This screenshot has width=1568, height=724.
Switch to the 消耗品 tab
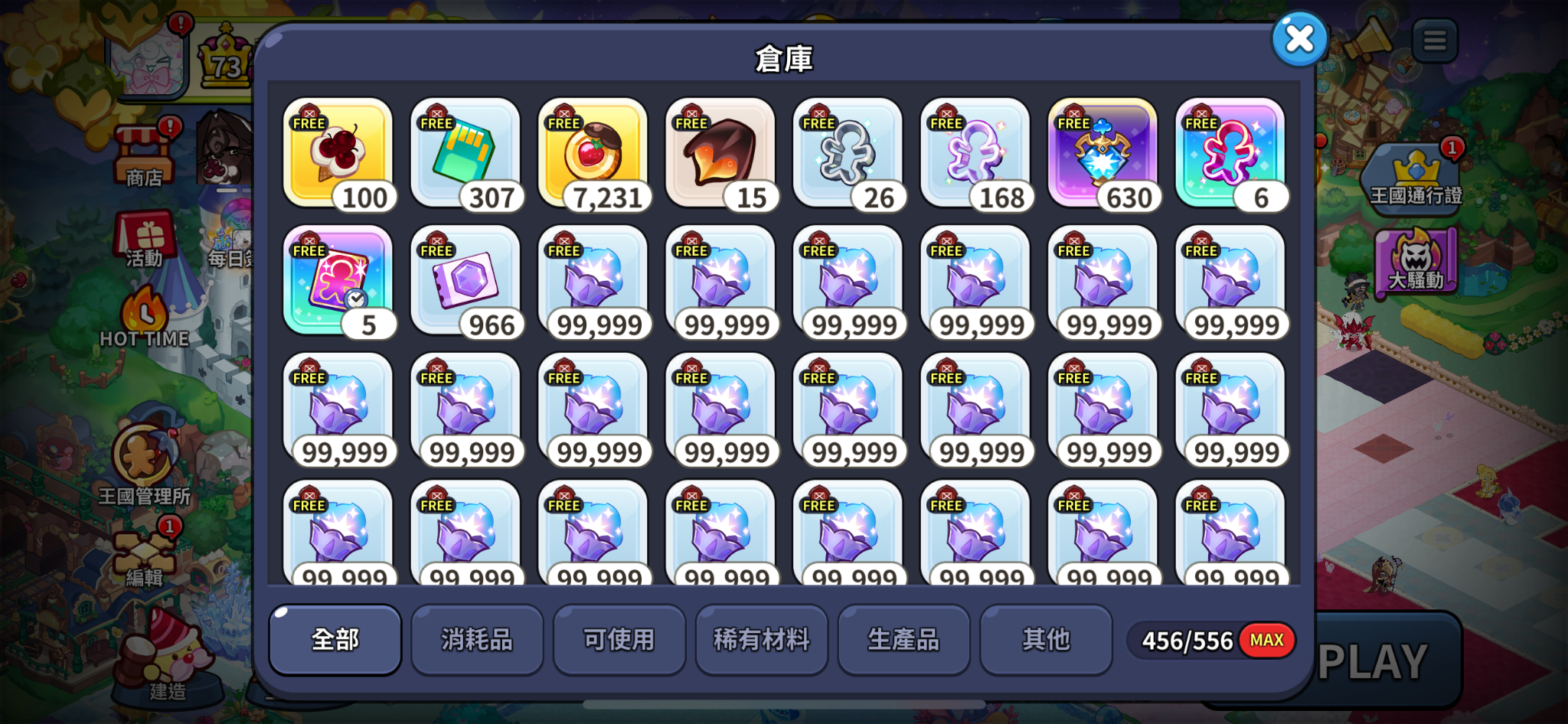coord(477,640)
